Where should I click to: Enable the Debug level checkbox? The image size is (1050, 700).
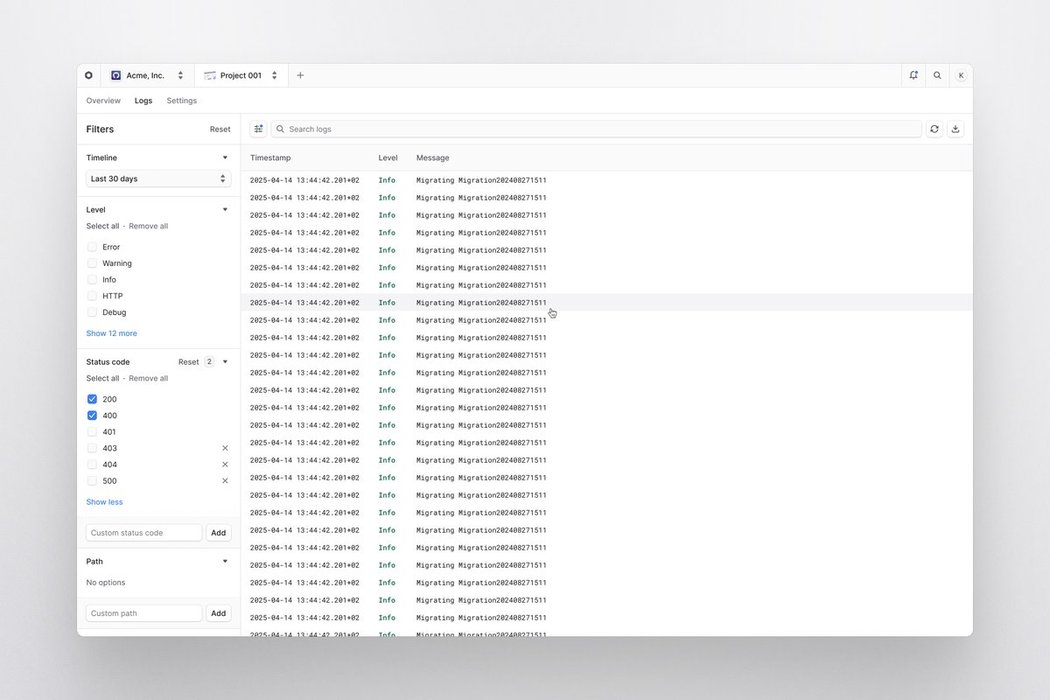pos(92,312)
